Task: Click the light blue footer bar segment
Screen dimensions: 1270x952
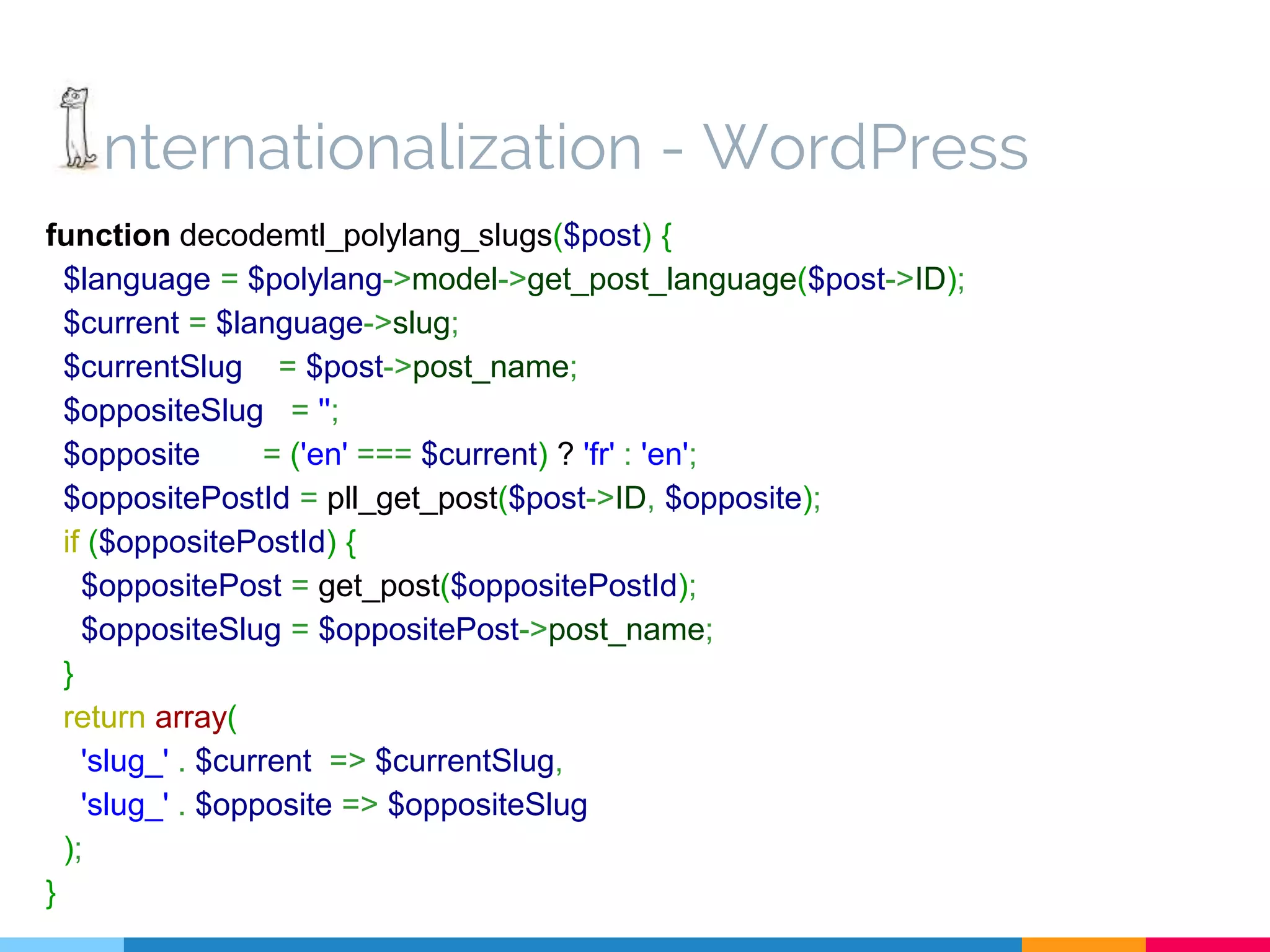Action: [x=62, y=945]
